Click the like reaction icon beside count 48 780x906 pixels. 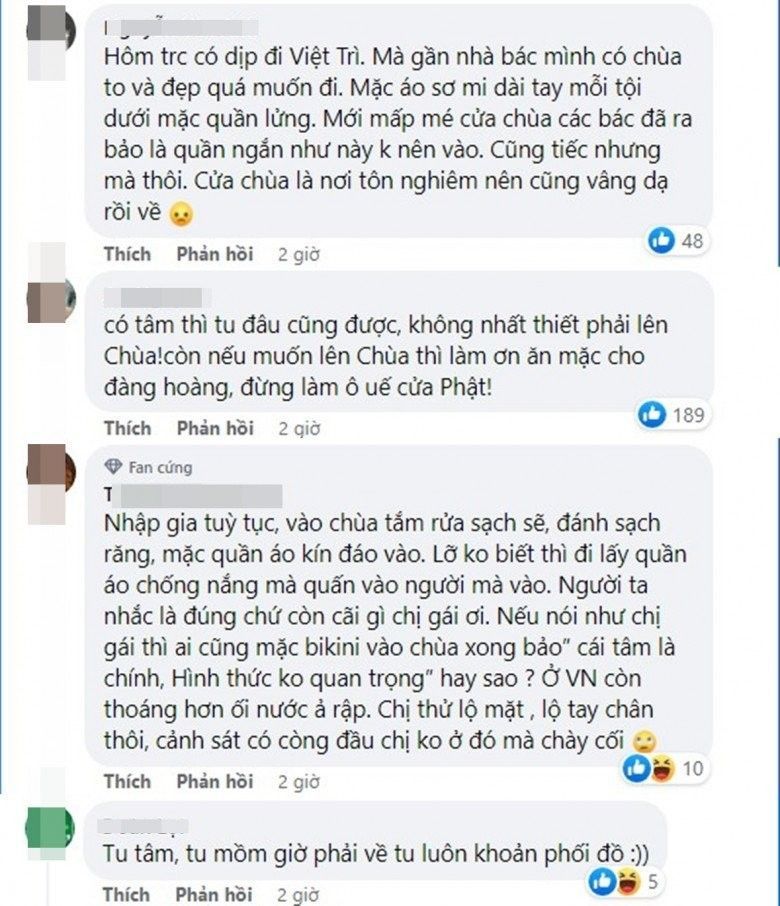pos(661,240)
